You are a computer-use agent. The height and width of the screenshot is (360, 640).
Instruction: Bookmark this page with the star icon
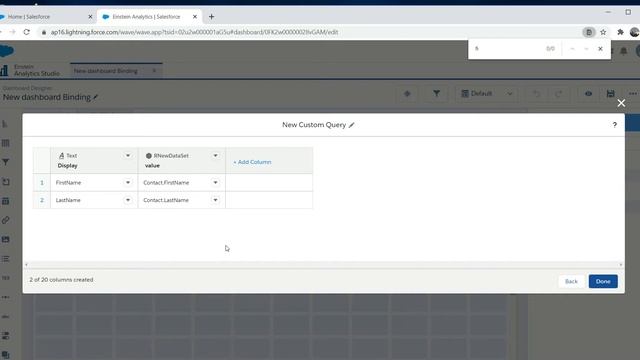click(603, 32)
